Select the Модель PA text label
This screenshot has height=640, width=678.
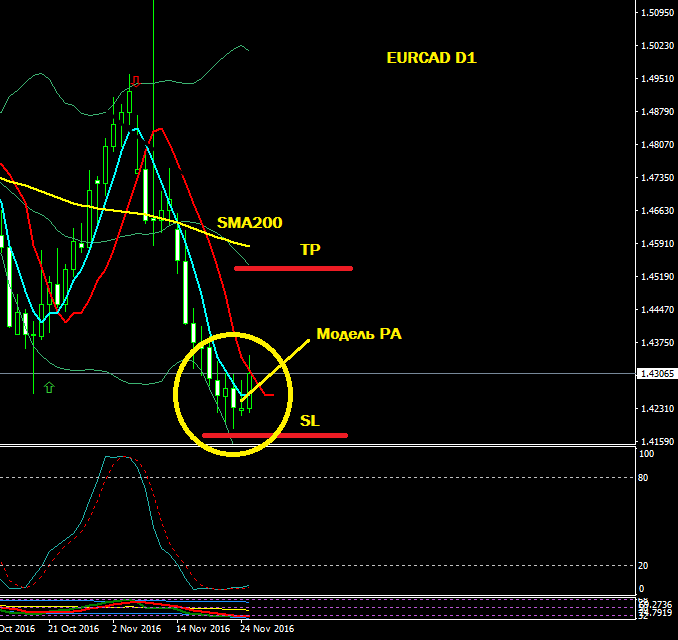[359, 334]
